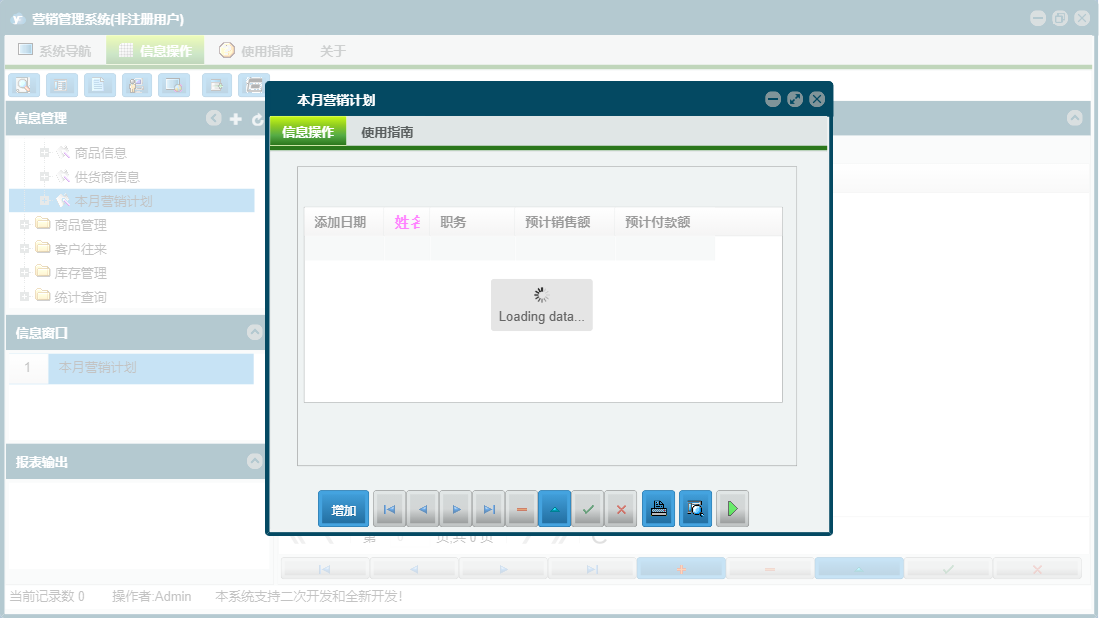This screenshot has width=1099, height=618.
Task: Click the print preview magnifier icon in dialog
Action: click(695, 509)
